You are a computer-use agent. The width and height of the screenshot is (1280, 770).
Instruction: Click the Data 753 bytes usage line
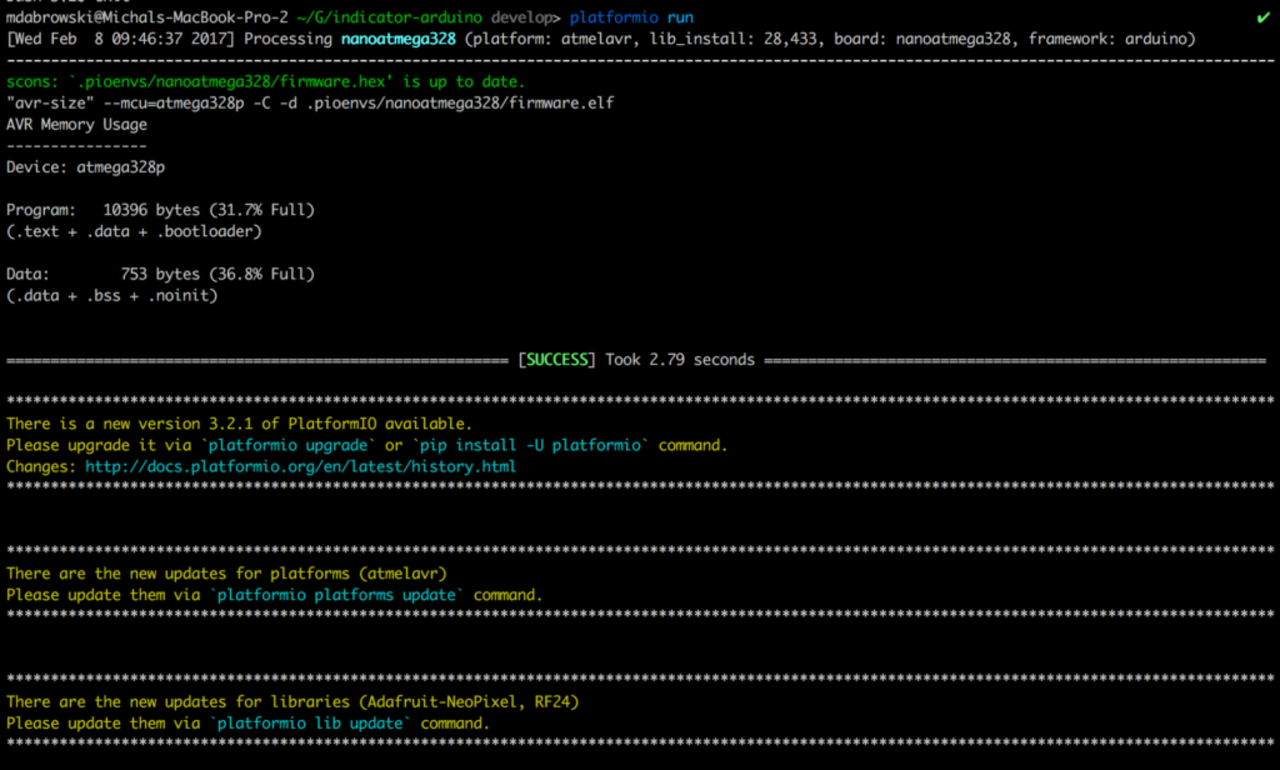pos(160,274)
